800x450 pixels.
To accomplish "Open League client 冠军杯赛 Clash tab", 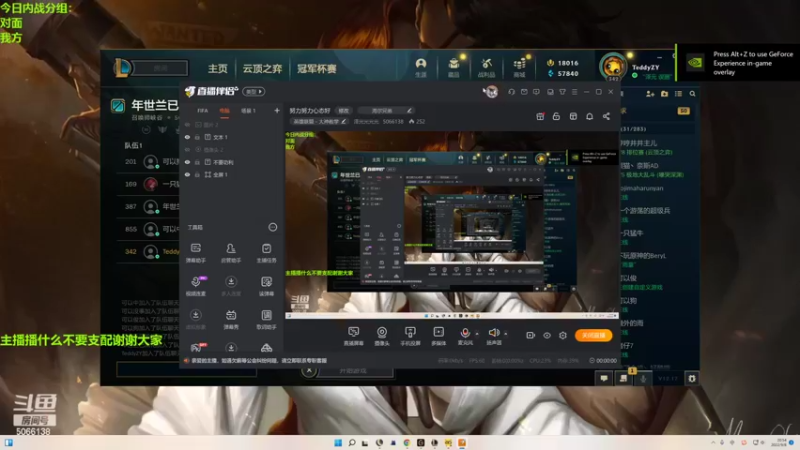I will pos(317,68).
